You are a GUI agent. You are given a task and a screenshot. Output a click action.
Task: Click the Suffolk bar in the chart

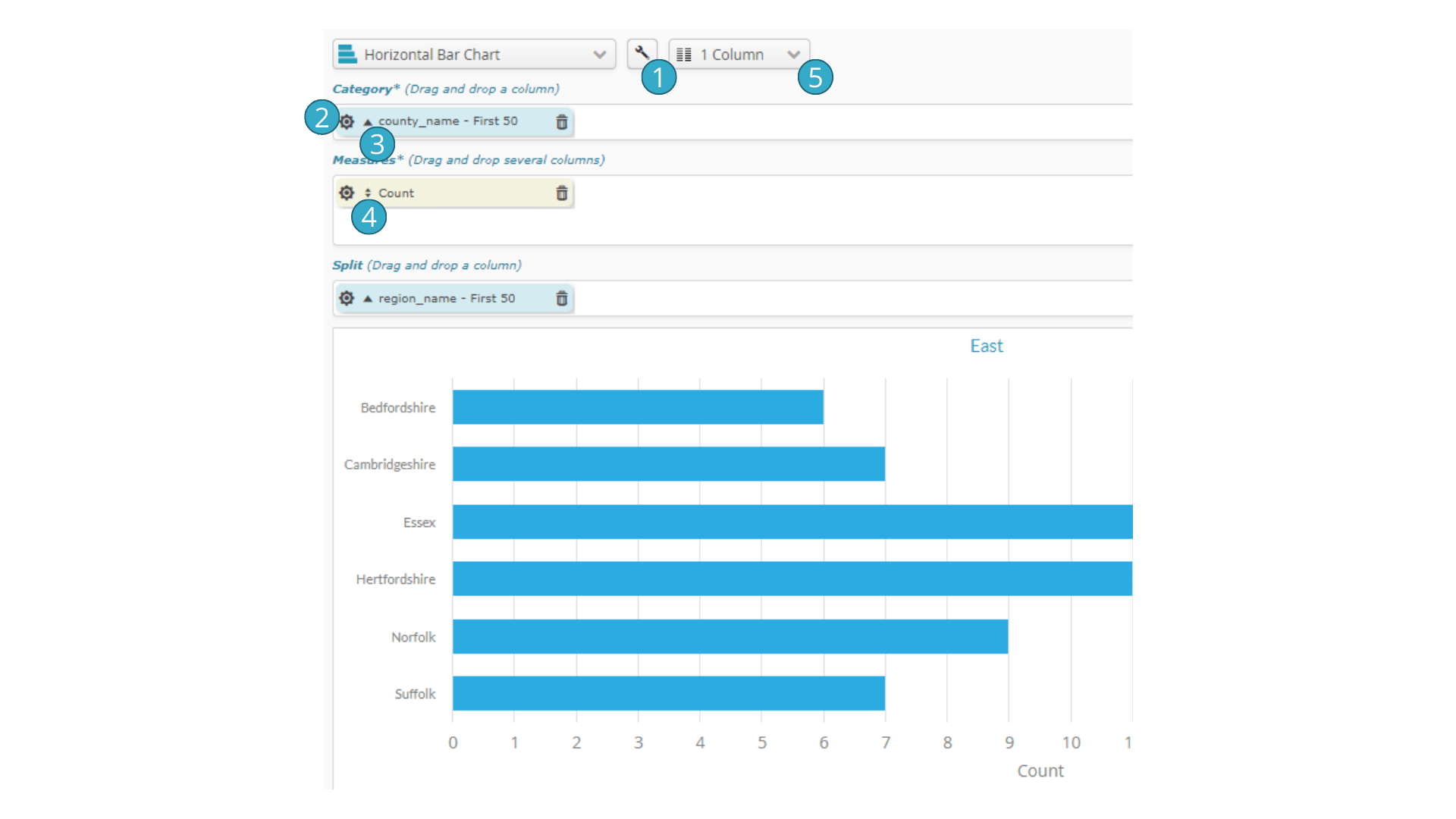(669, 693)
